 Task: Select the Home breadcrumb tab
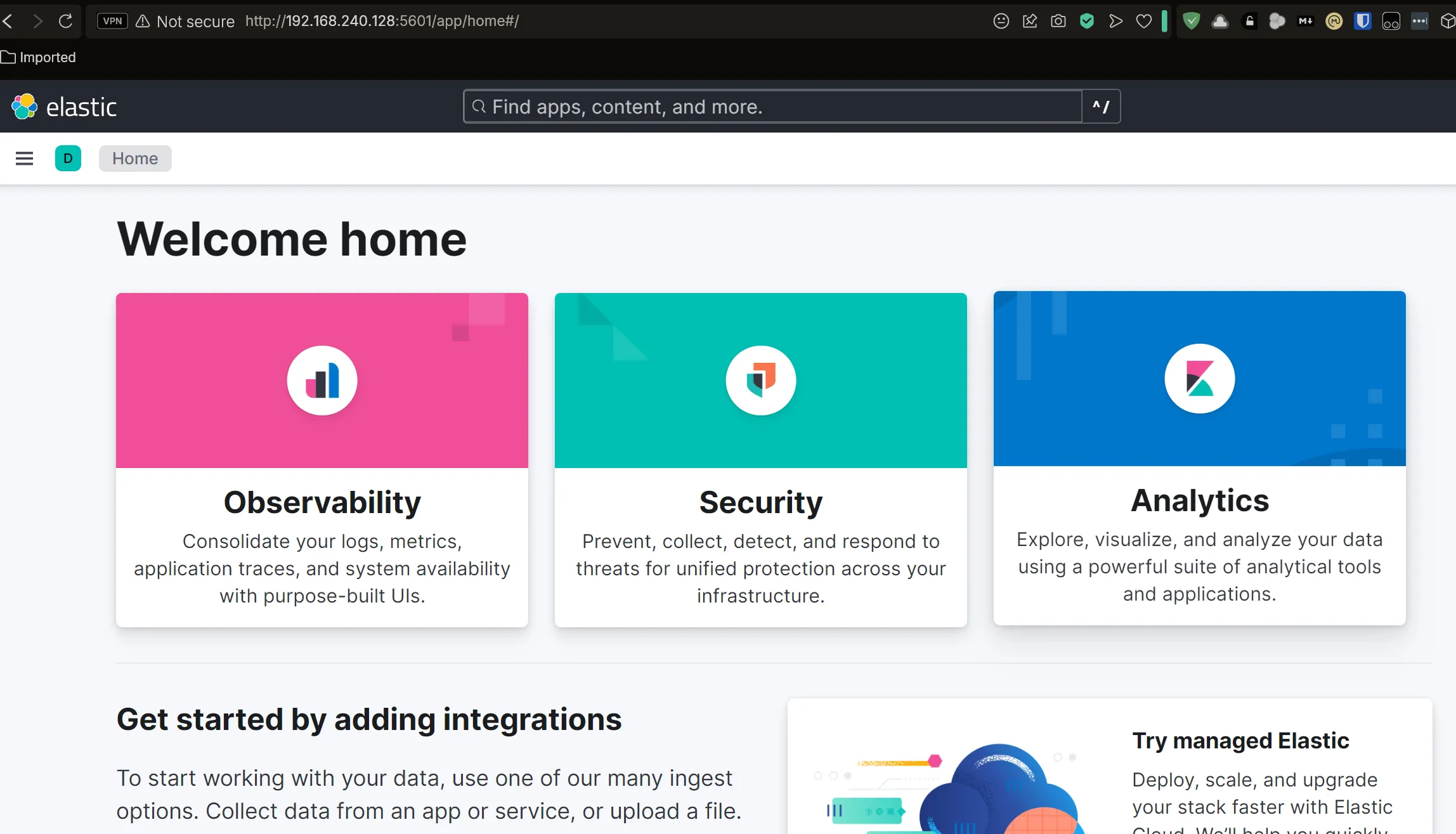tap(134, 158)
